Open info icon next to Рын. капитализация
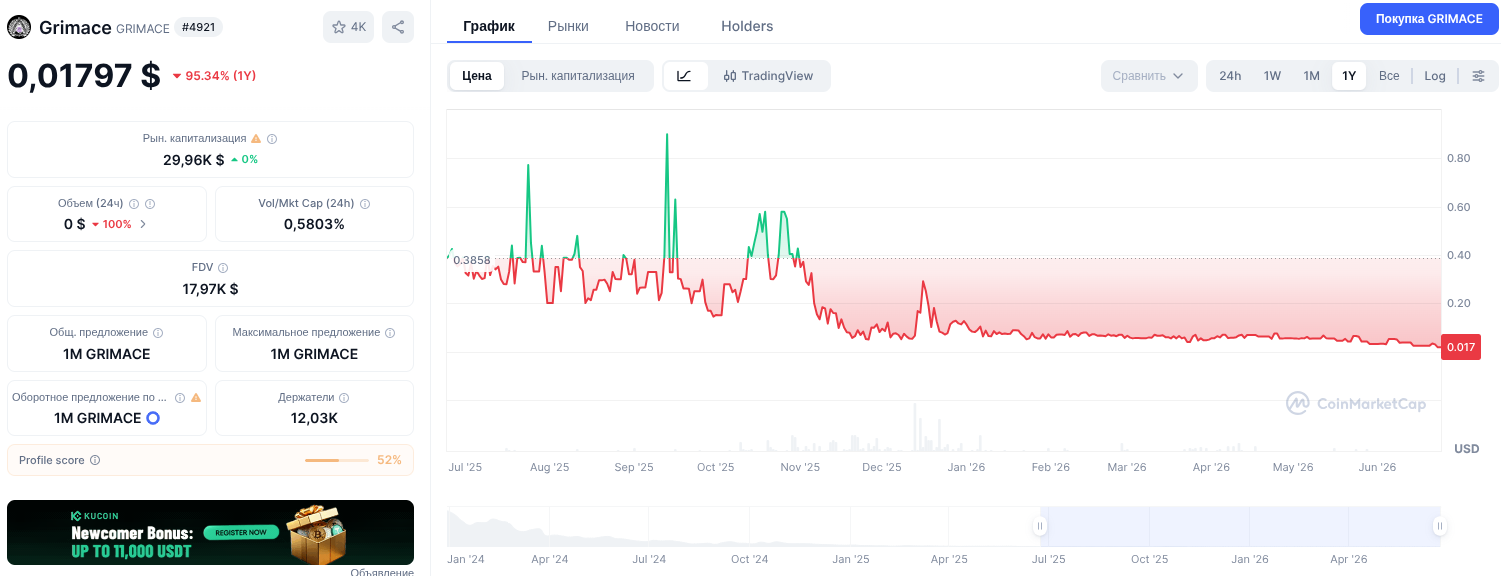This screenshot has width=1501, height=576. pos(272,139)
